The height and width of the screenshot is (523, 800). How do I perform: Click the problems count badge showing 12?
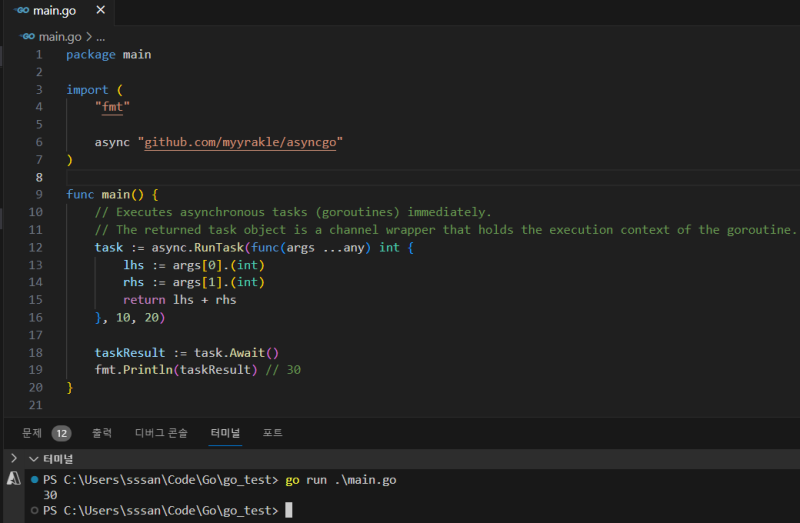tap(61, 433)
